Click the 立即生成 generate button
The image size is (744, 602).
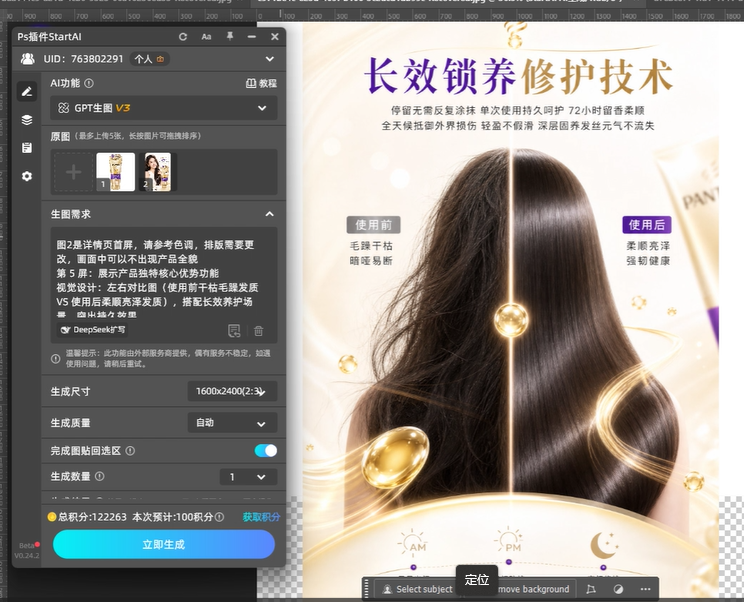coord(164,544)
